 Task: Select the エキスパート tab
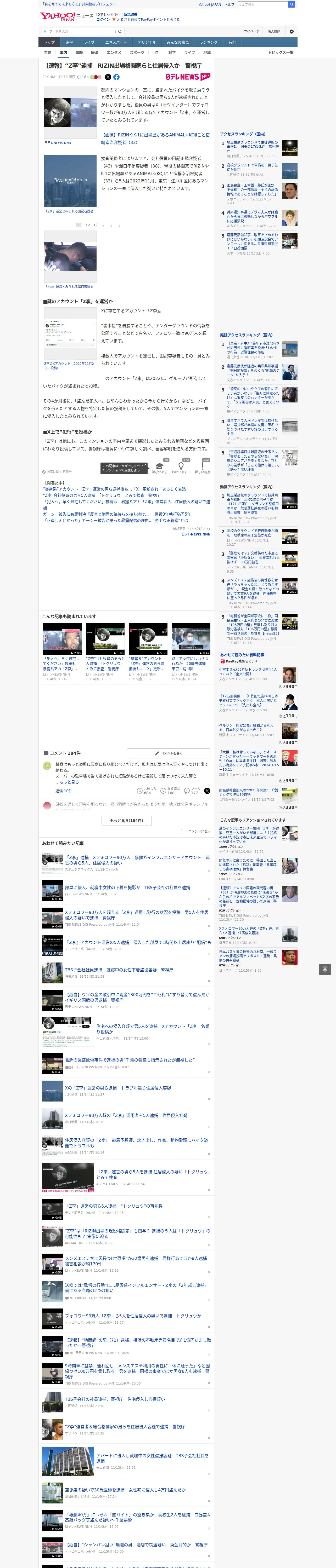(x=116, y=43)
